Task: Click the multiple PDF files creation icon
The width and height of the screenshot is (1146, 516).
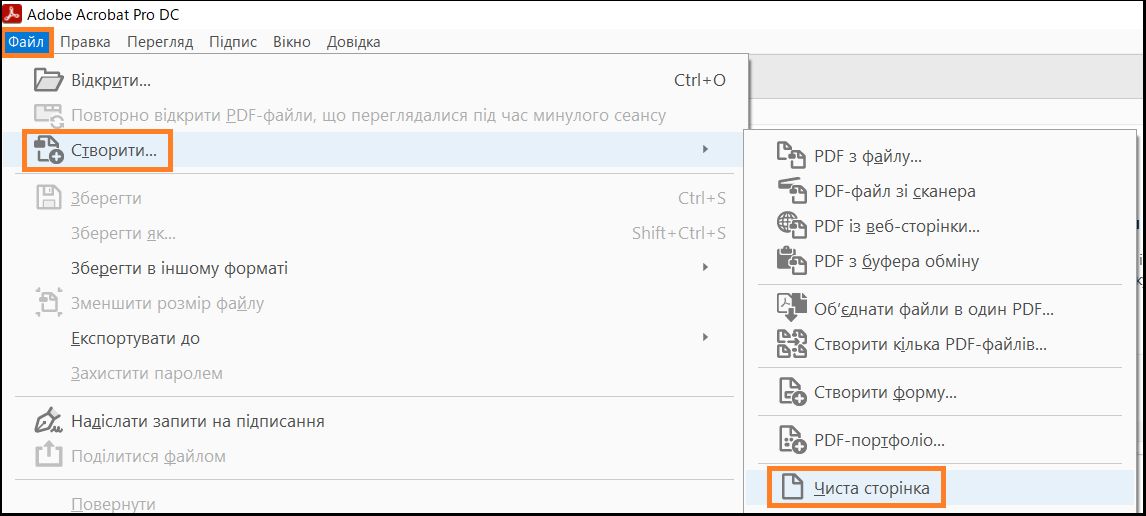Action: [x=791, y=344]
